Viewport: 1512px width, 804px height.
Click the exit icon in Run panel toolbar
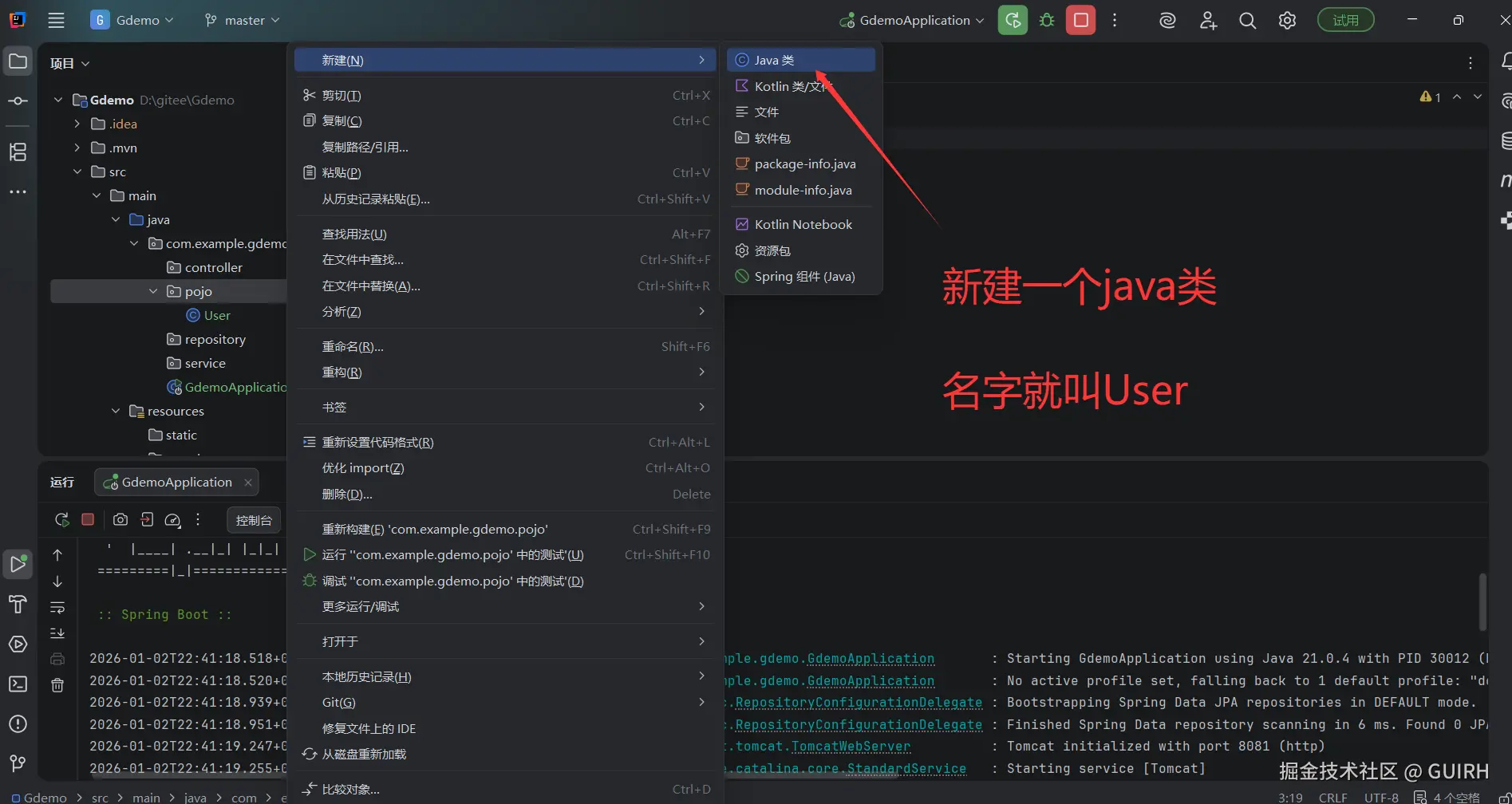[147, 520]
